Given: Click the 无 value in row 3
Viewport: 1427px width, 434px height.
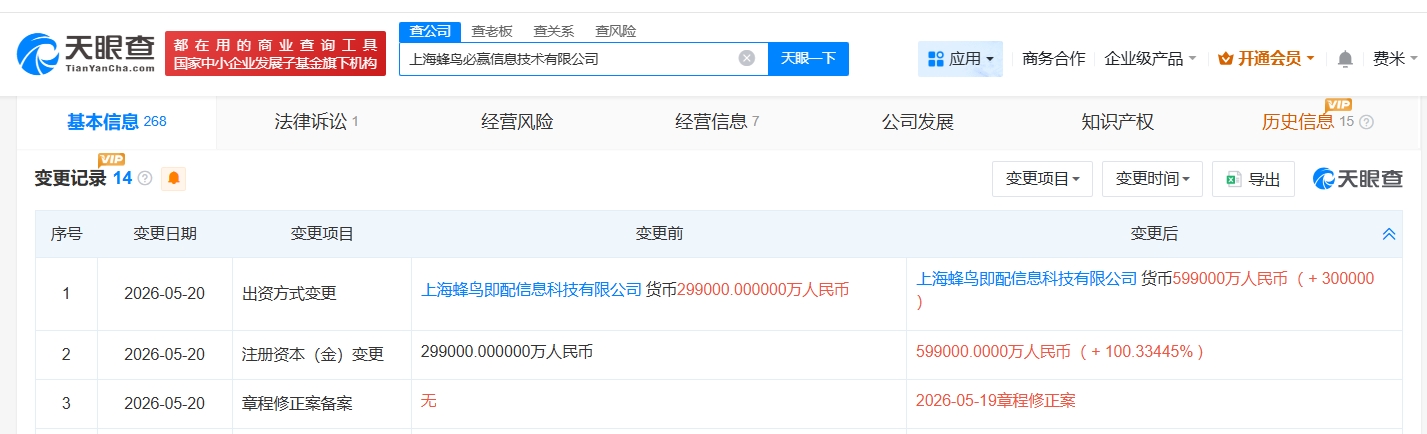Looking at the screenshot, I should [x=428, y=400].
